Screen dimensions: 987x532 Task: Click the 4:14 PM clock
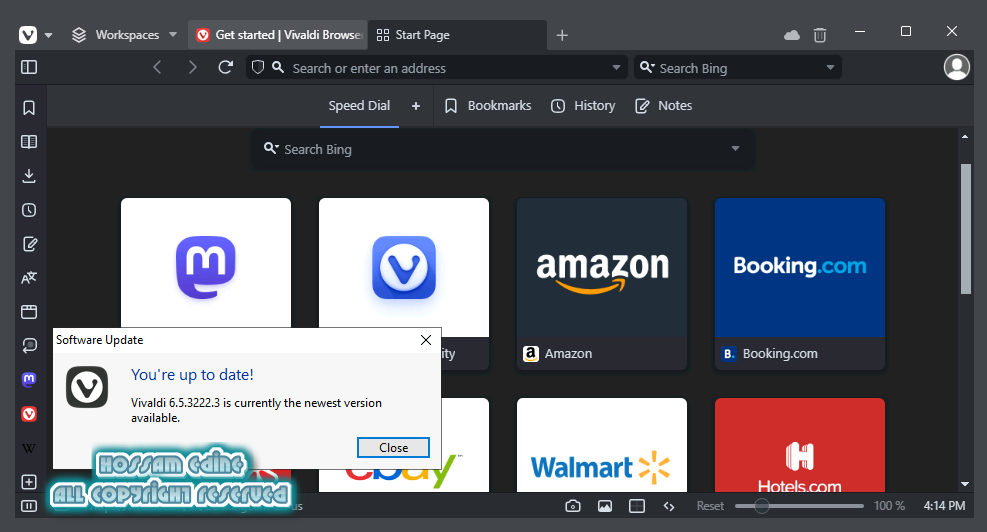pos(944,506)
